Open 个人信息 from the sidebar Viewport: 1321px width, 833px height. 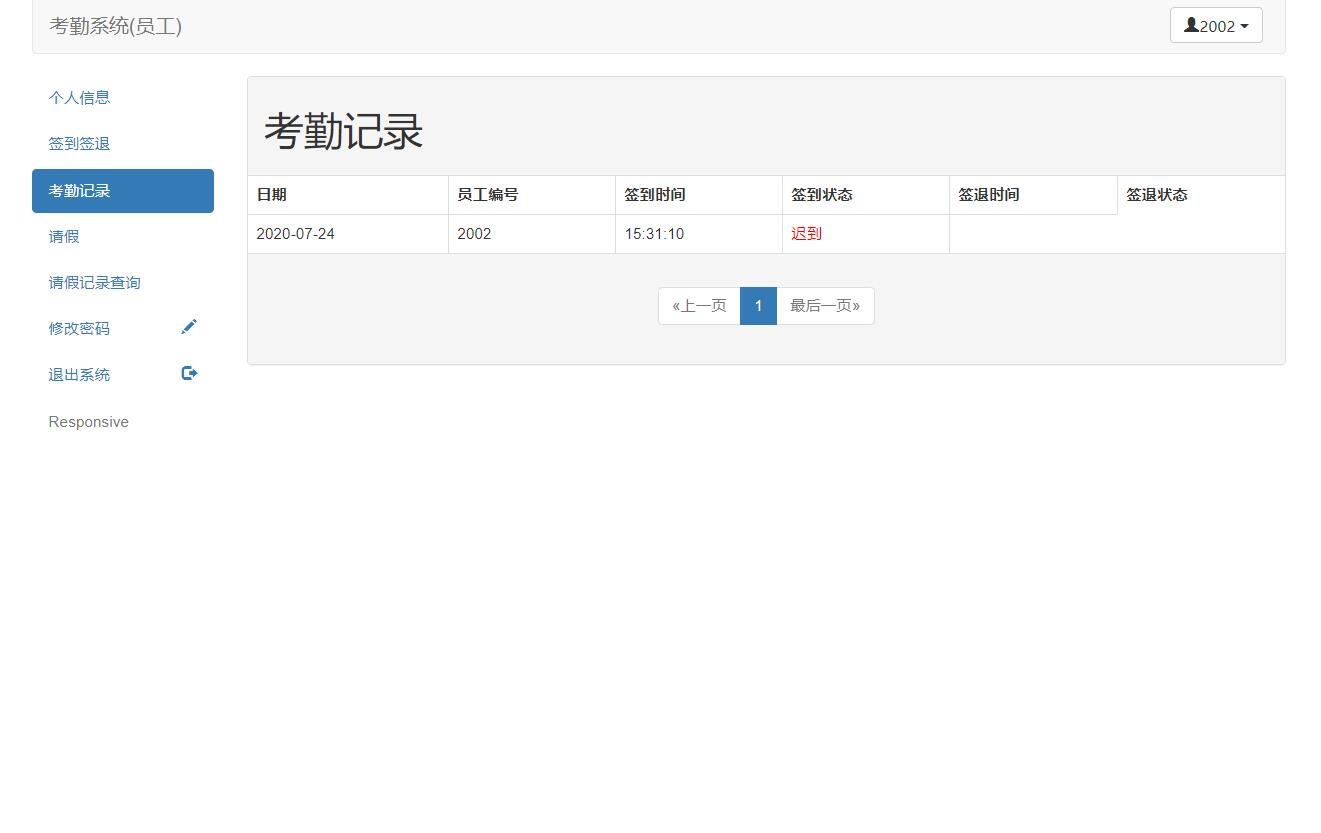click(79, 97)
